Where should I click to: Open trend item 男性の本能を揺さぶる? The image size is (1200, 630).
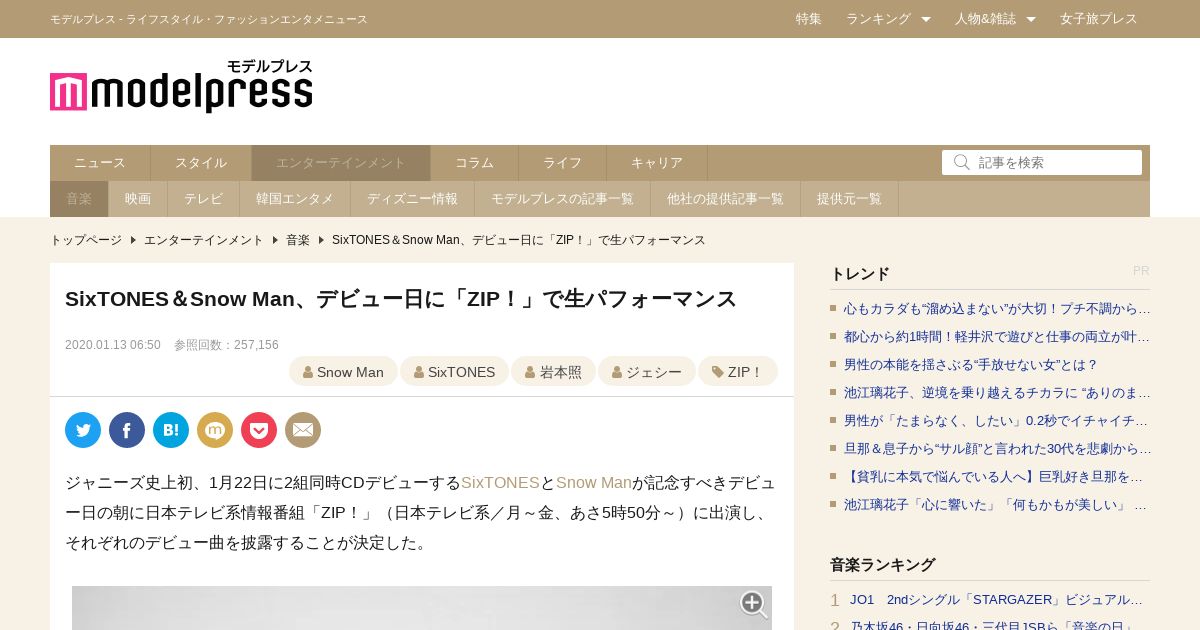[x=971, y=365]
